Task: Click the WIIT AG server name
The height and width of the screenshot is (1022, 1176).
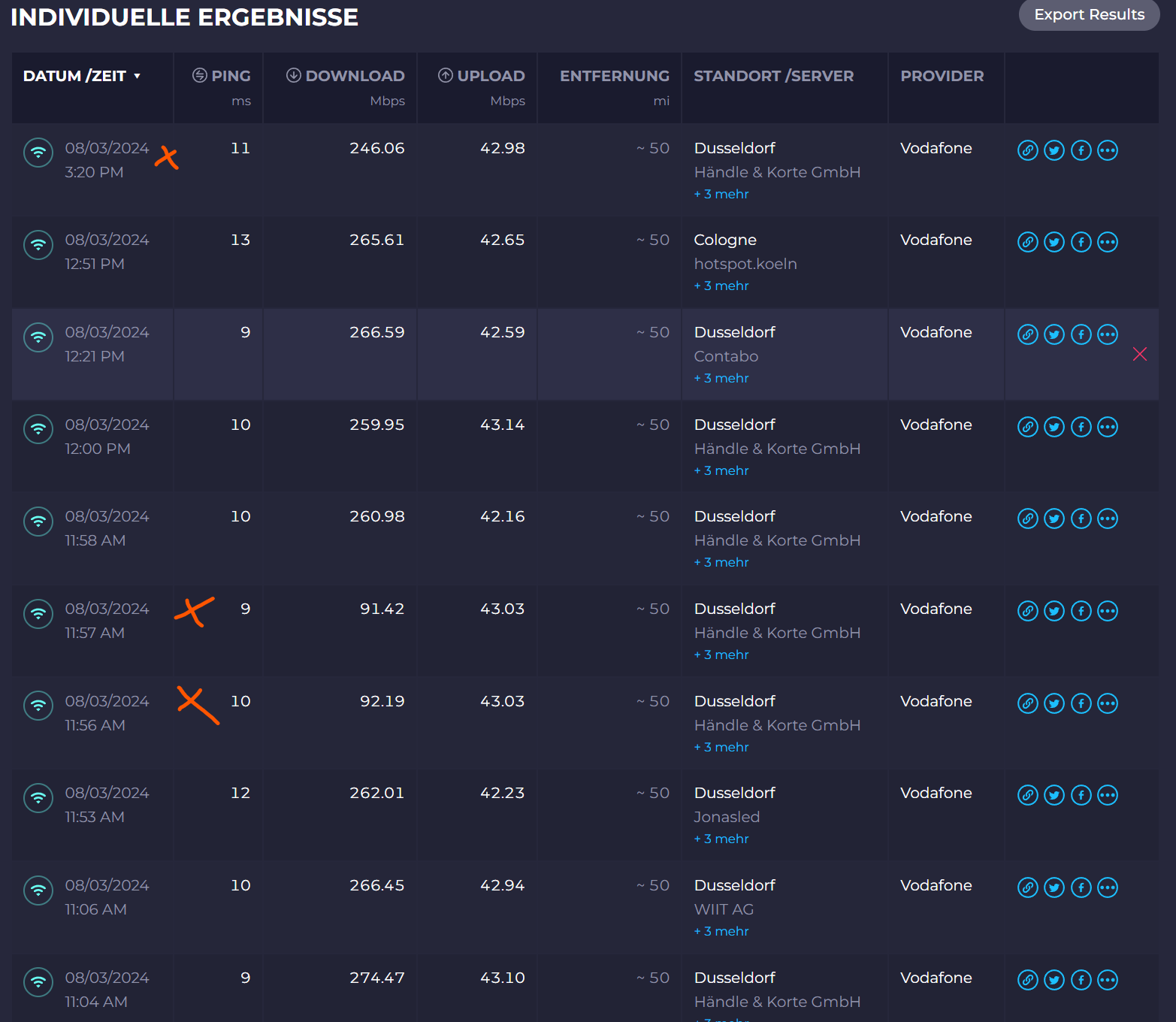Action: (724, 909)
